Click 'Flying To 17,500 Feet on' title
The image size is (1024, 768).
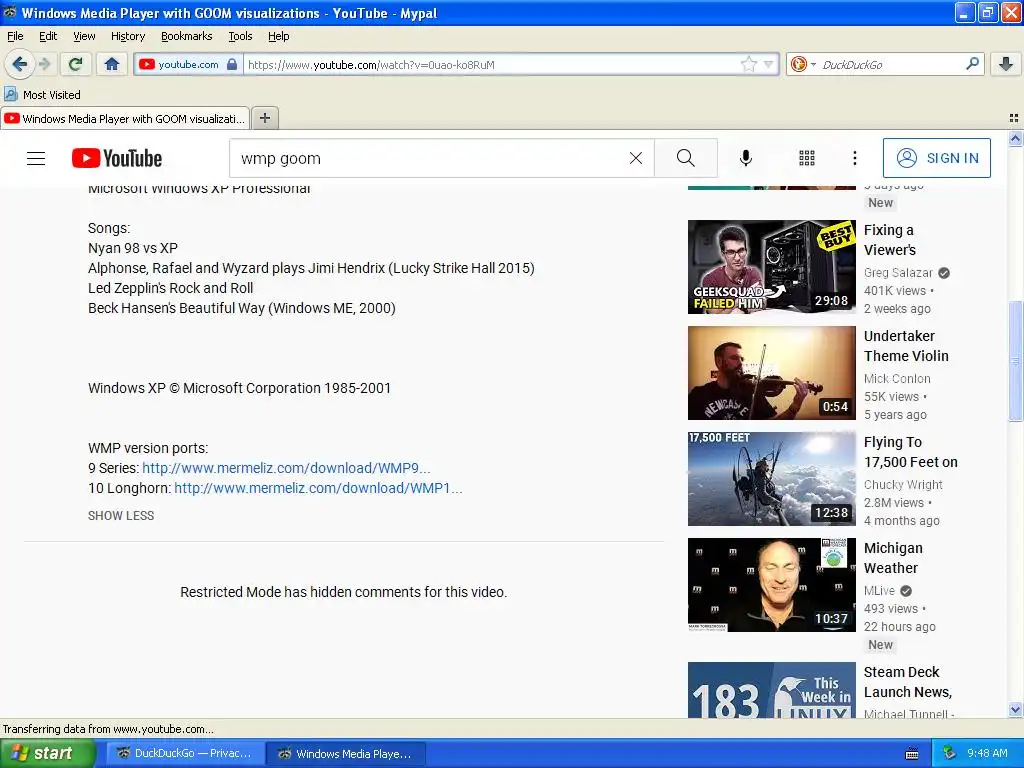pos(910,452)
